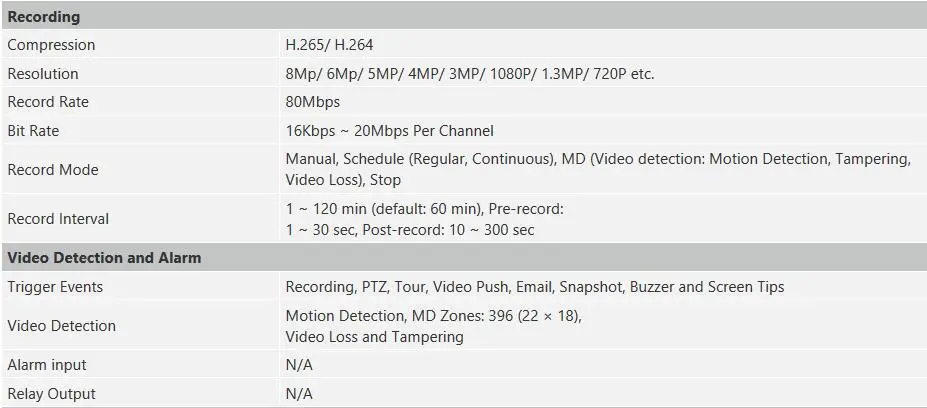This screenshot has width=927, height=408.
Task: Click the Manual, Schedule record mode description
Action: [x=598, y=169]
